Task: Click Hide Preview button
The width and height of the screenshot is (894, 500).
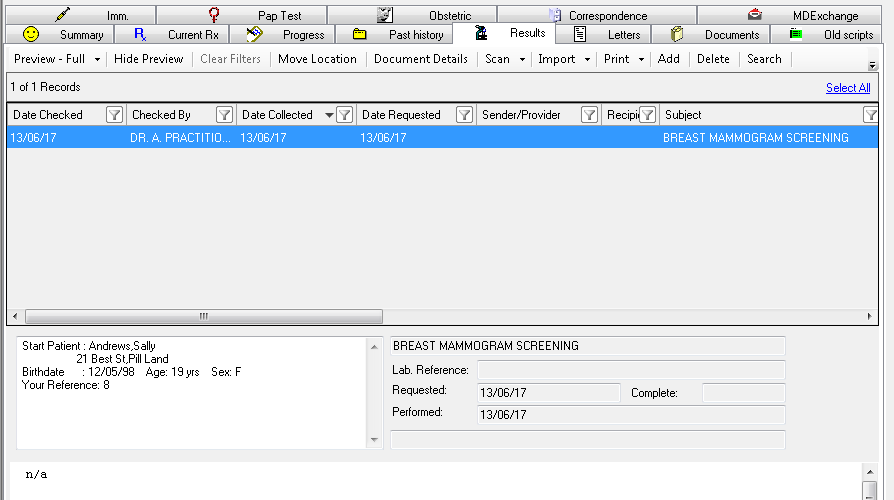Action: tap(148, 59)
